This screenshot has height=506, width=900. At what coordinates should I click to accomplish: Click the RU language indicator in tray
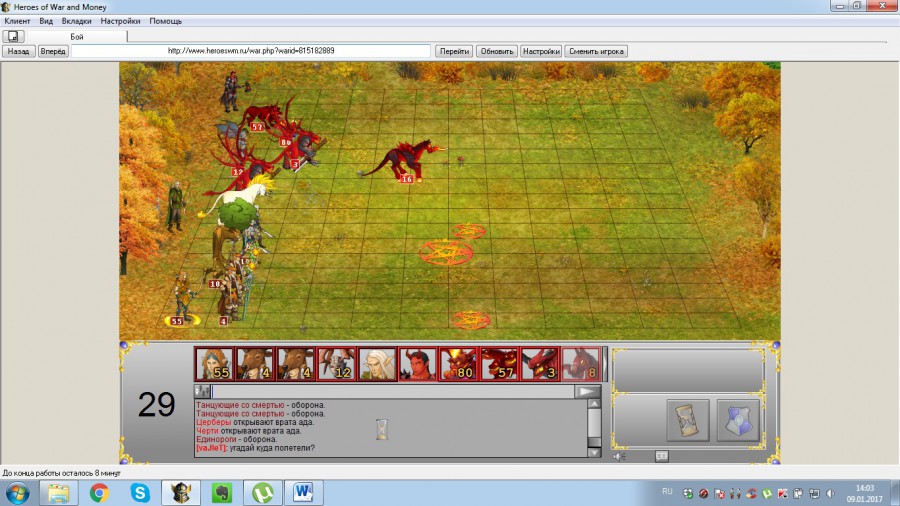click(x=667, y=492)
